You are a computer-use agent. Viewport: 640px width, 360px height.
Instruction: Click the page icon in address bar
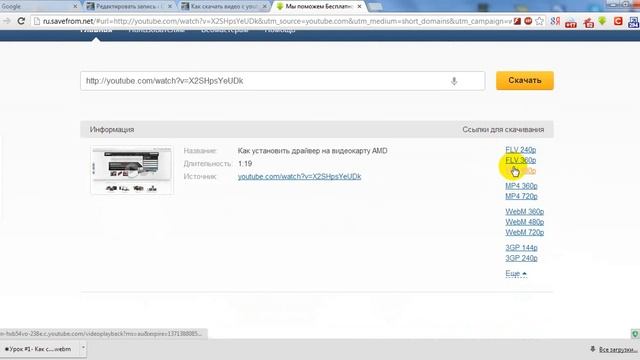coord(37,21)
